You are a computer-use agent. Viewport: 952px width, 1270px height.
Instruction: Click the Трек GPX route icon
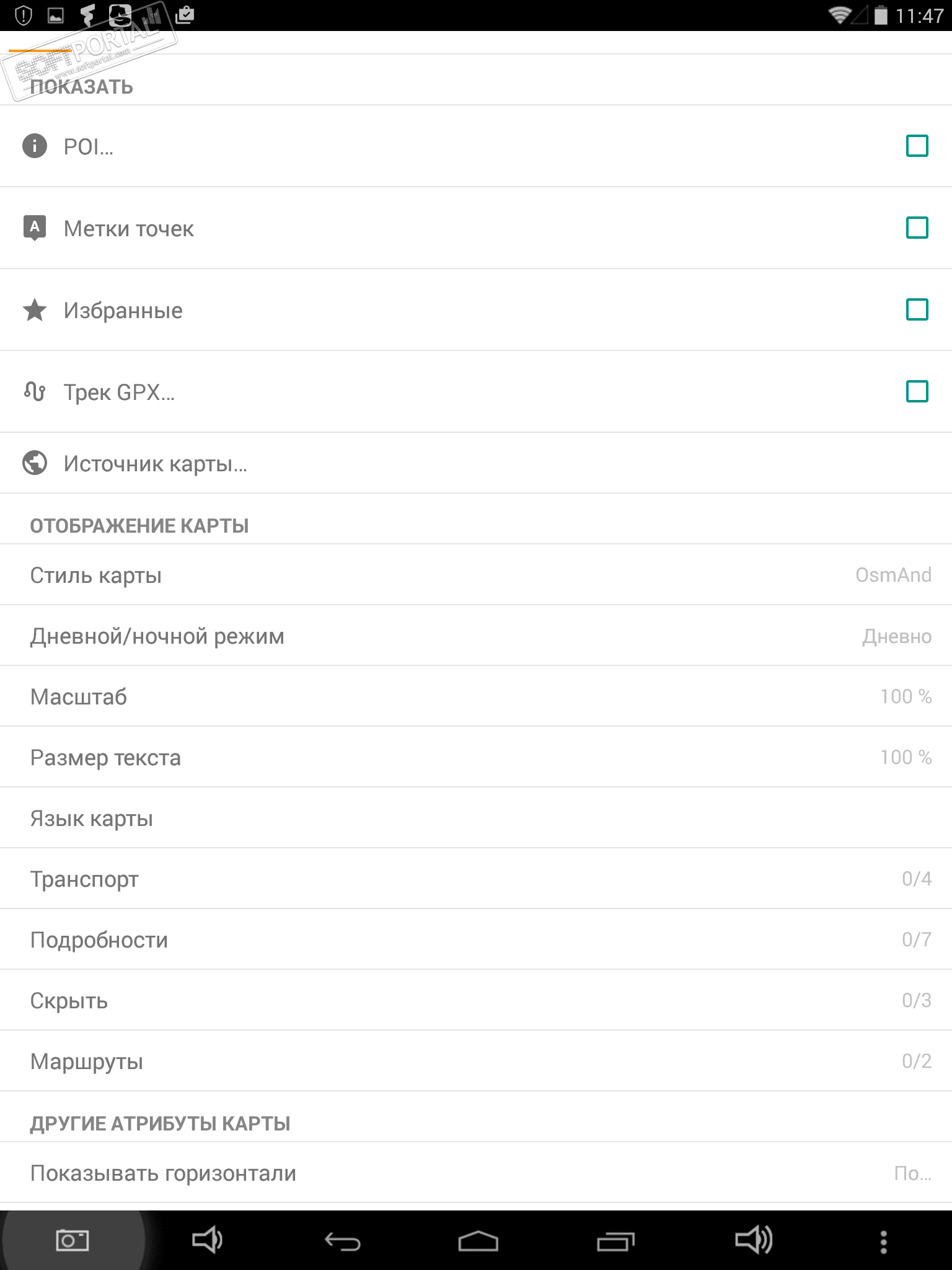pyautogui.click(x=35, y=392)
